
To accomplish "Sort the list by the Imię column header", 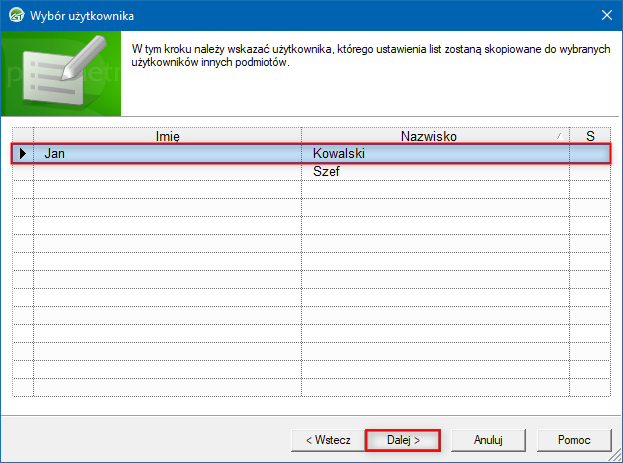I will tap(167, 136).
